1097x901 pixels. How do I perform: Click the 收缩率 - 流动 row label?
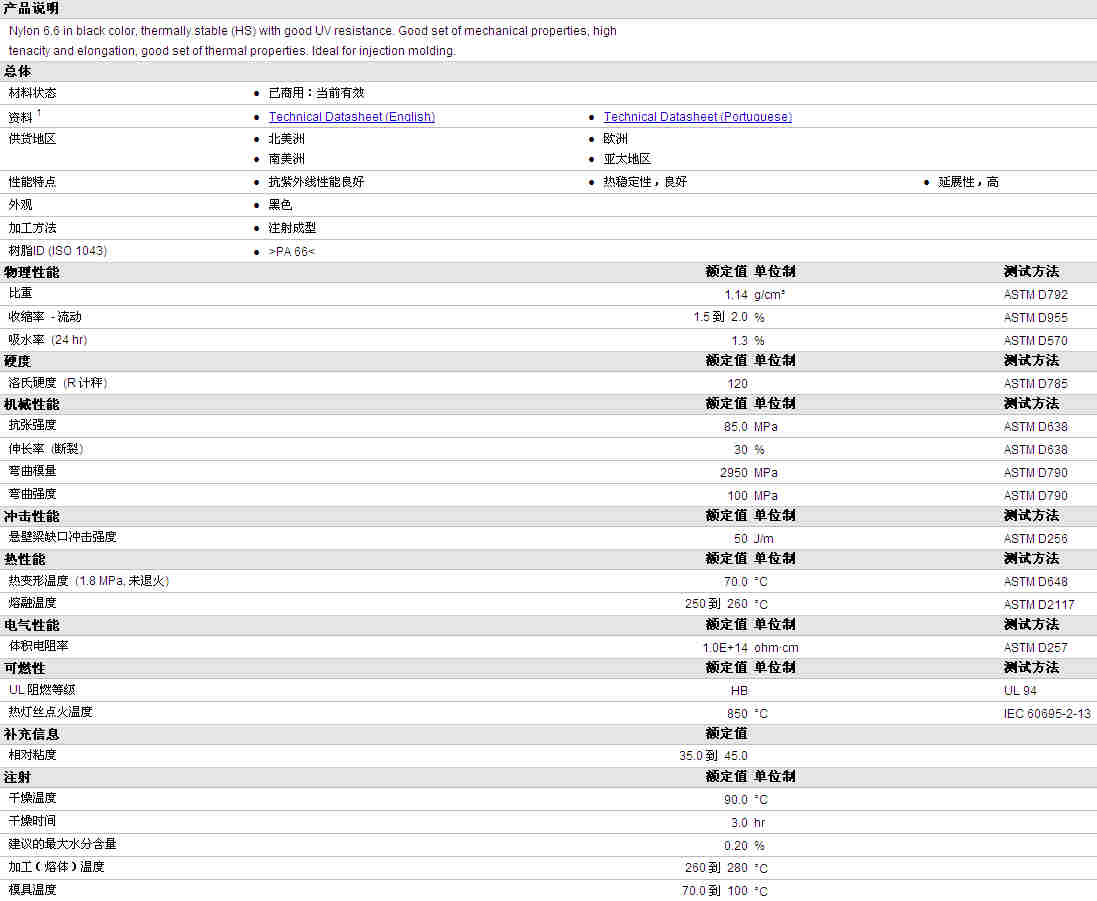45,317
